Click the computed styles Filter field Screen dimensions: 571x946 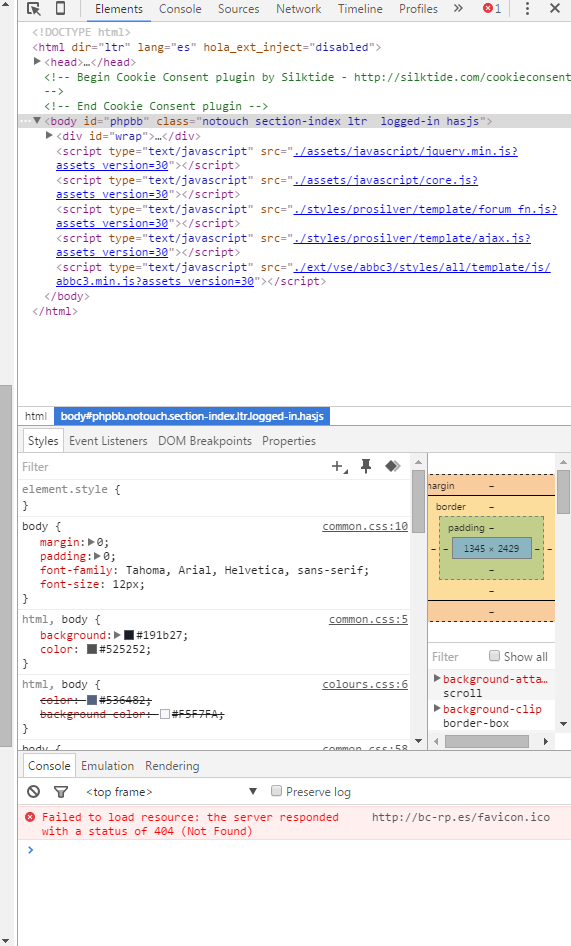tap(456, 656)
